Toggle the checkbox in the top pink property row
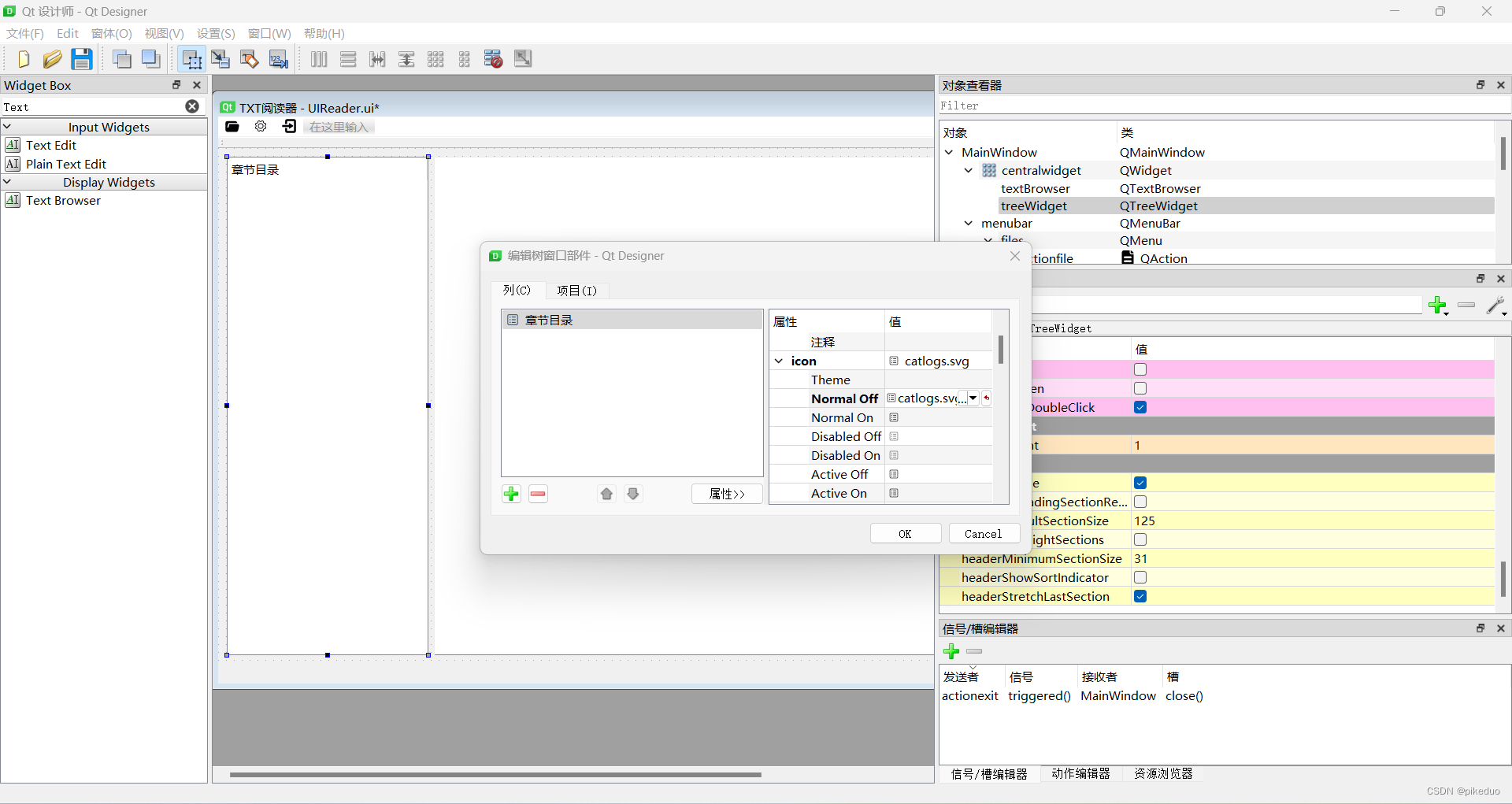The height and width of the screenshot is (804, 1512). 1140,369
